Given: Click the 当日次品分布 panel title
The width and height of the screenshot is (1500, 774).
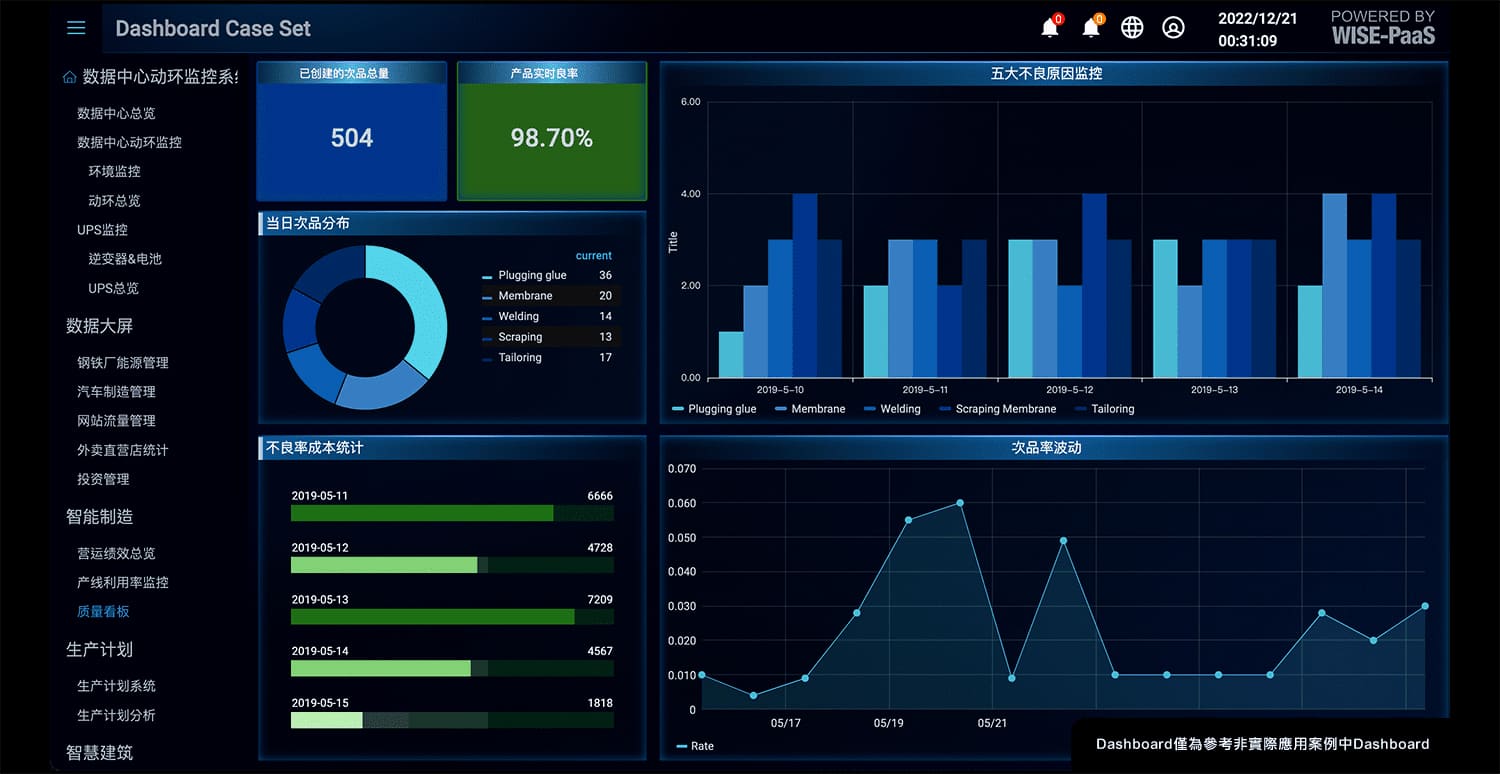Looking at the screenshot, I should 308,223.
